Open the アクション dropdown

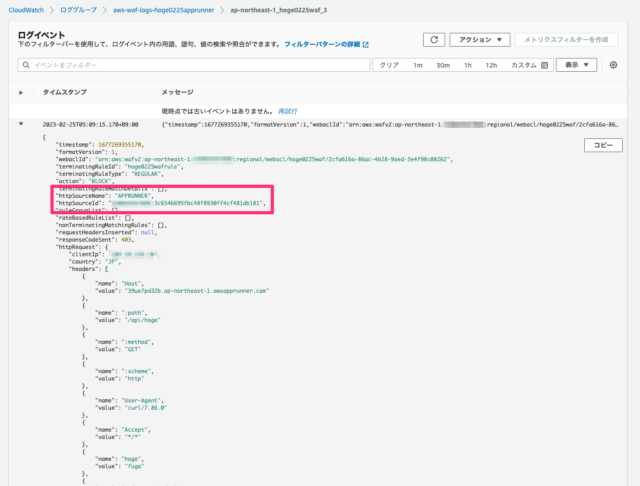[480, 40]
